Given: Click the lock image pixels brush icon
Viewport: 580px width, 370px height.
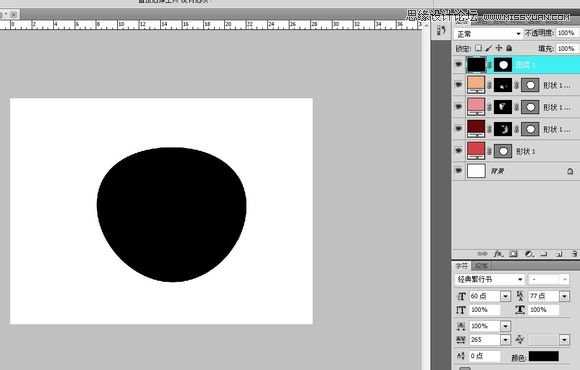Looking at the screenshot, I should tap(489, 48).
